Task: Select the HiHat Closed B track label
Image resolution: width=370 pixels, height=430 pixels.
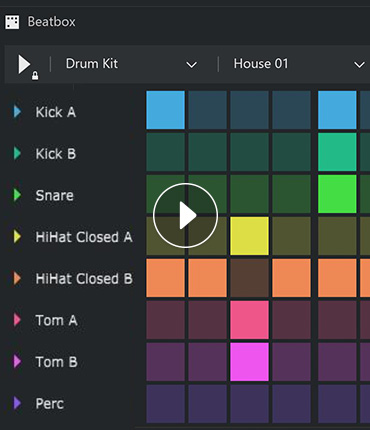Action: (84, 279)
